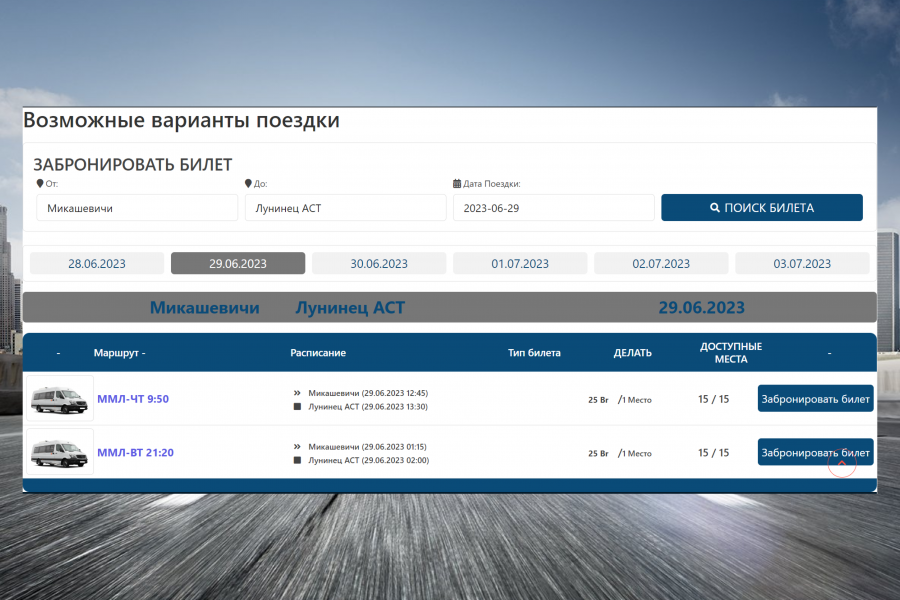Click the Лунинец АСТ heading in the gray banner
Screen dimensions: 900x600
click(x=350, y=308)
